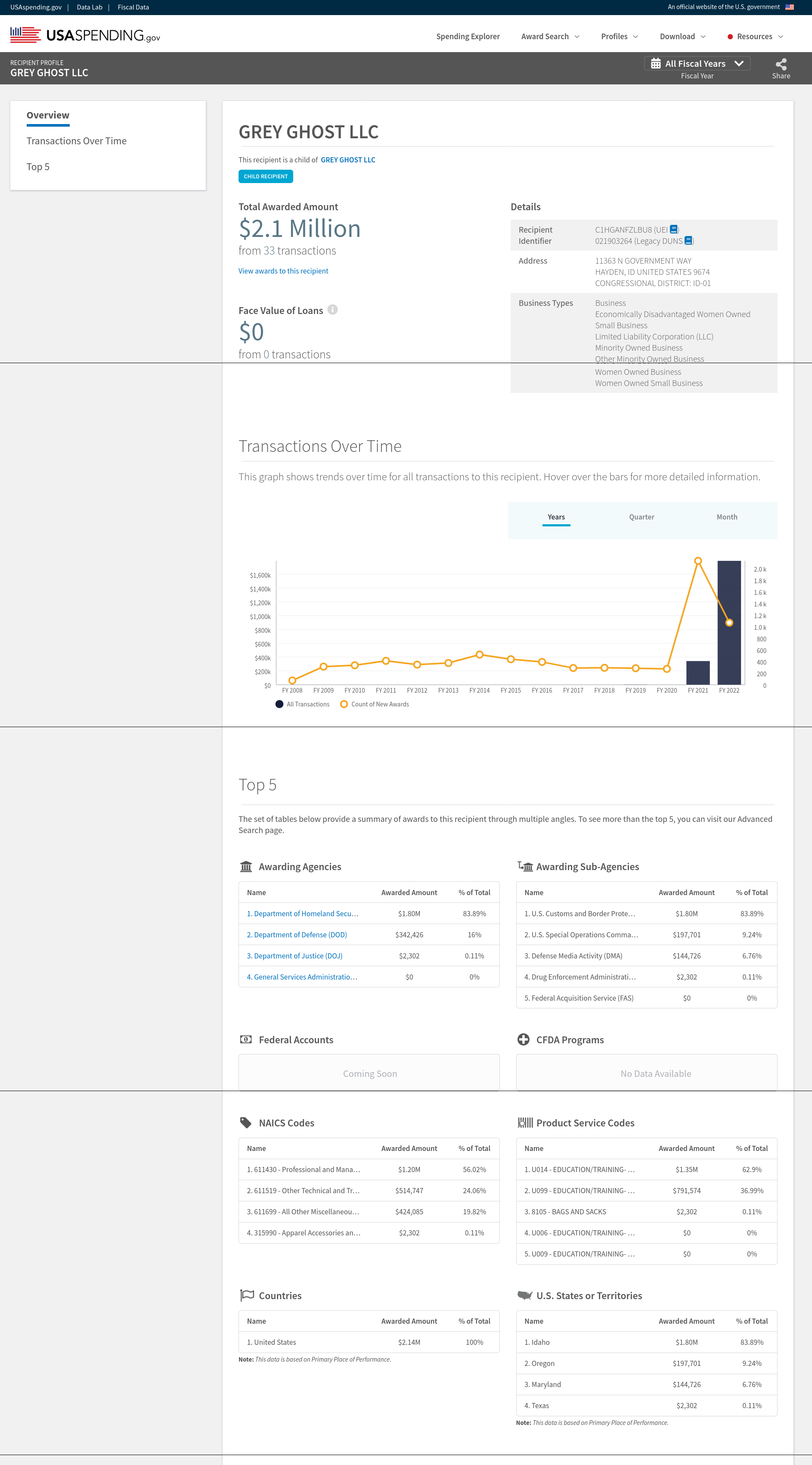Open Department of Justice (DOJ) link

coord(294,955)
